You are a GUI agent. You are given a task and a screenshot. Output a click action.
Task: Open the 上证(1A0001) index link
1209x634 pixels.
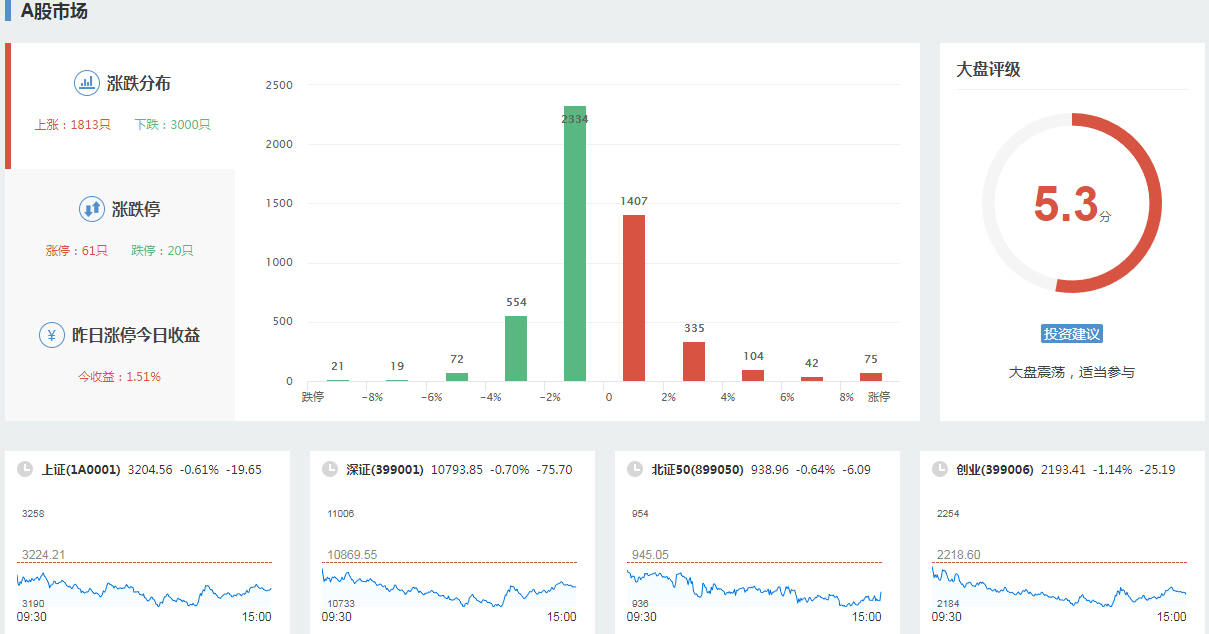click(x=81, y=469)
